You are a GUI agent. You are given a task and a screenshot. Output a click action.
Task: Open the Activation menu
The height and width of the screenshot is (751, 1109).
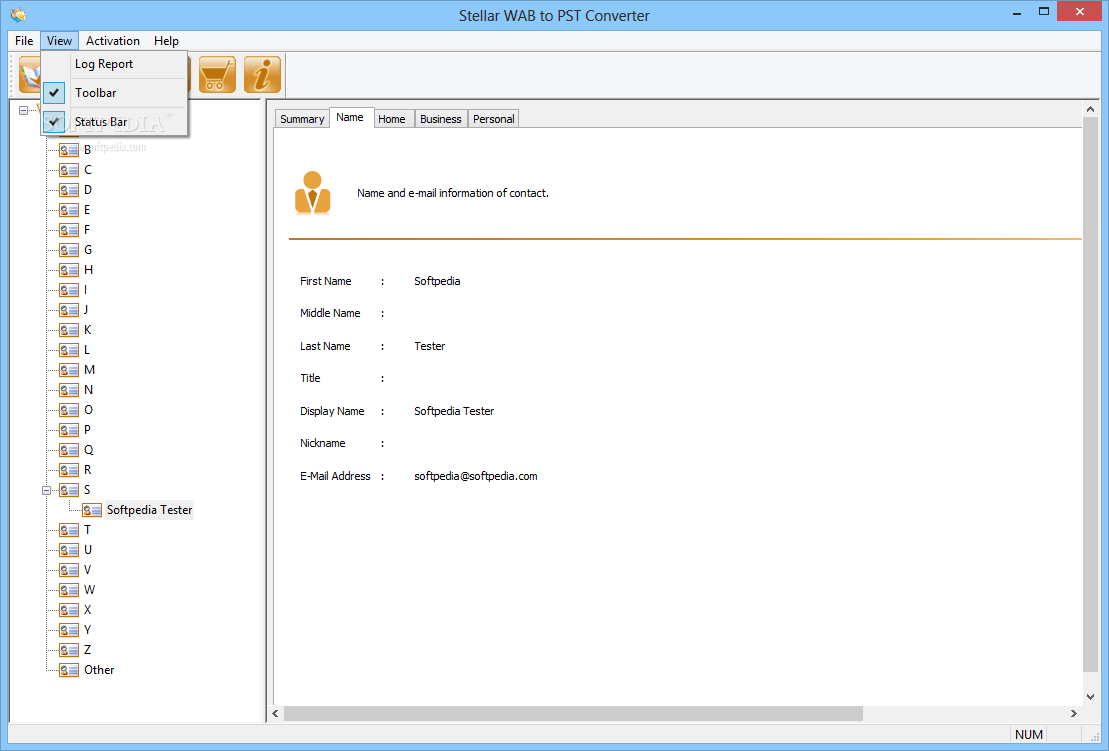tap(113, 40)
